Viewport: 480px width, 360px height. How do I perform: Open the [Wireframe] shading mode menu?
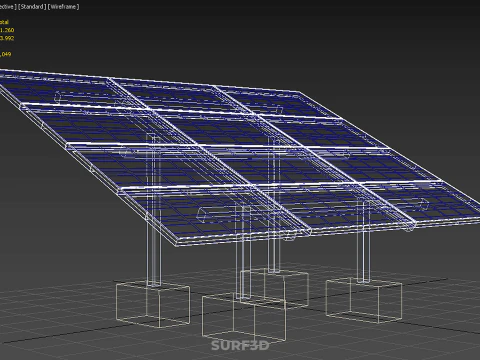[64, 7]
